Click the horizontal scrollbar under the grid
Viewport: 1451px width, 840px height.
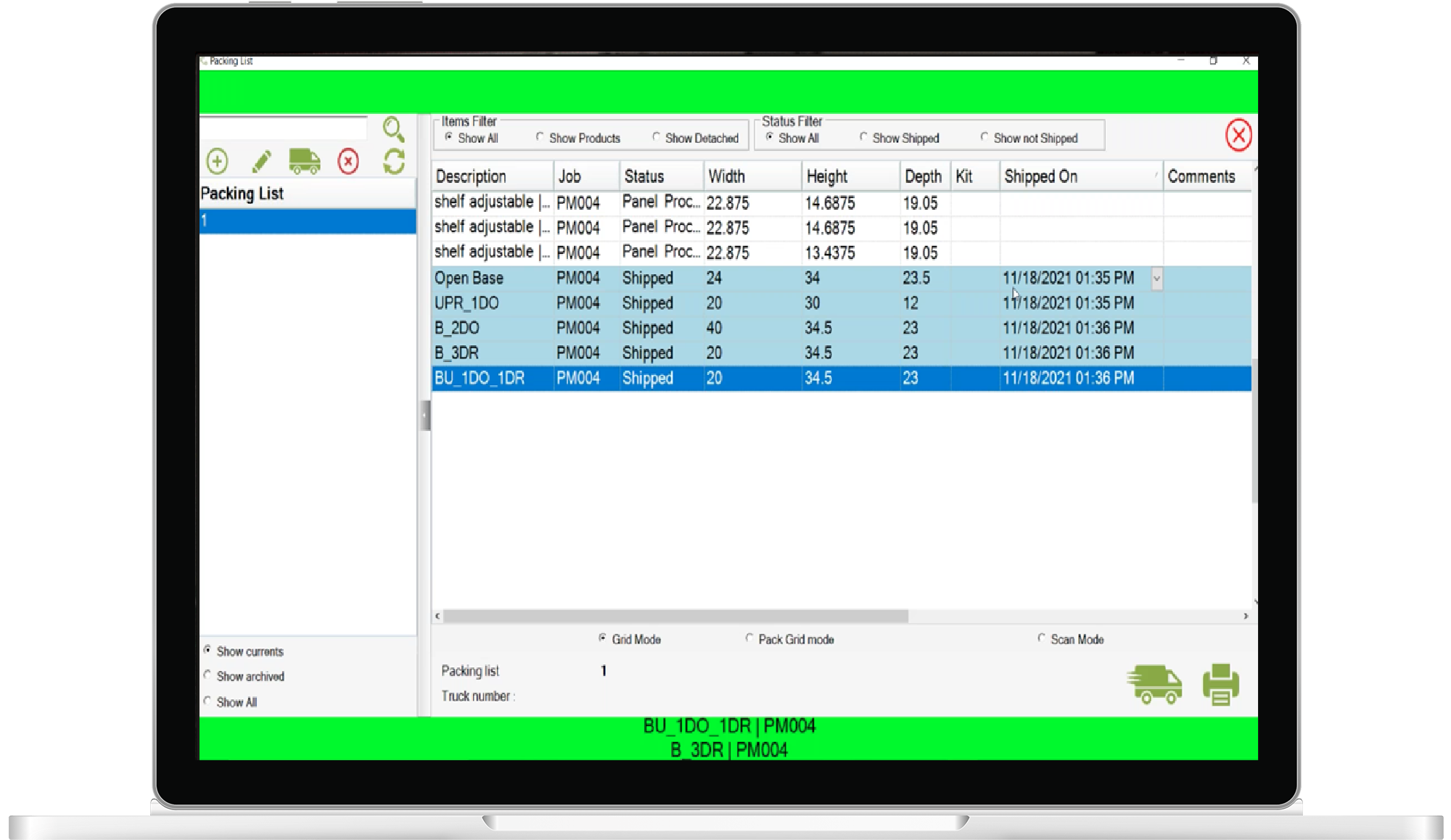click(675, 616)
